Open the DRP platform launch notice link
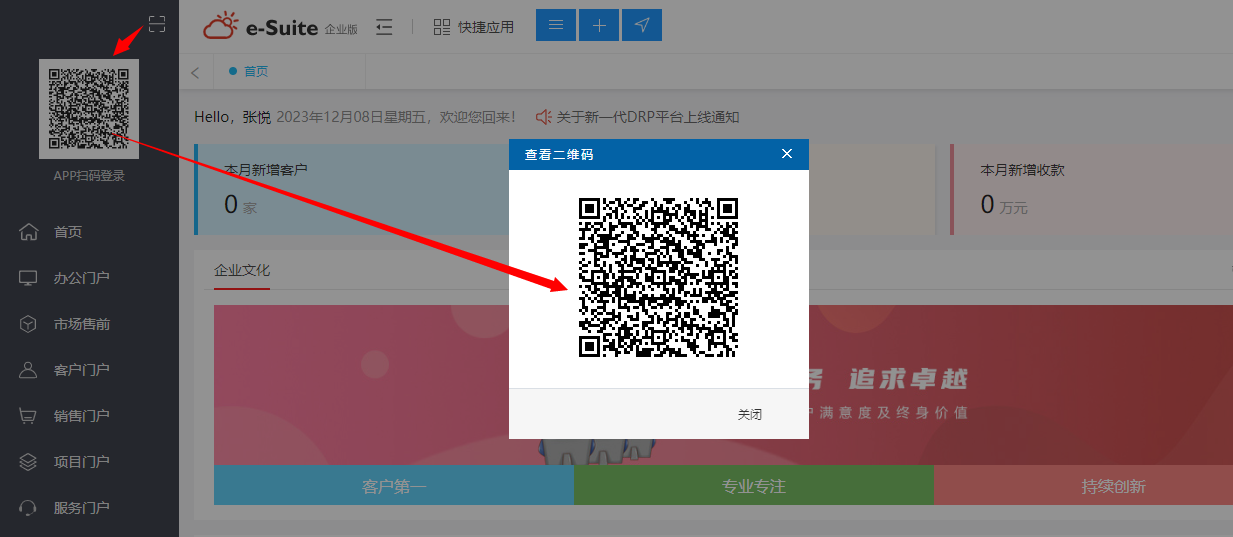The height and width of the screenshot is (537, 1233). coord(647,117)
